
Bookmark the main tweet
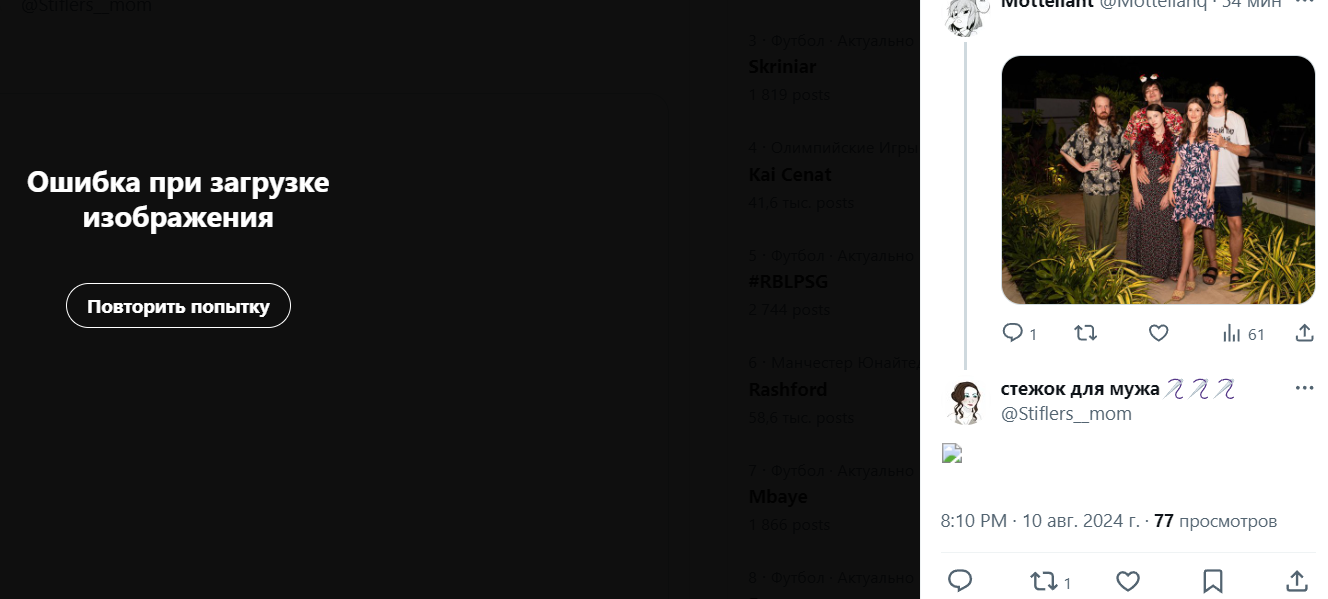pyautogui.click(x=1212, y=580)
